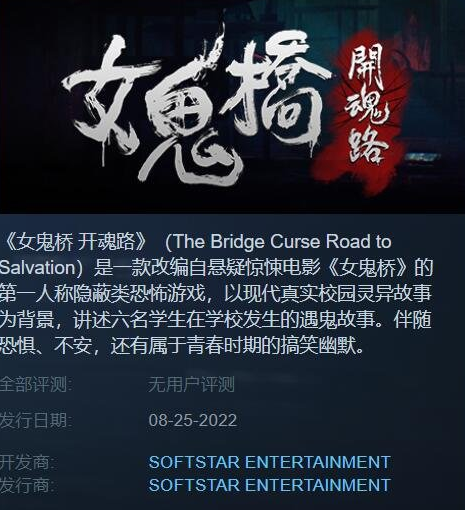Click the Chinese title 《女鬼桥 开魂路》 text
This screenshot has height=510, width=465.
click(x=74, y=242)
